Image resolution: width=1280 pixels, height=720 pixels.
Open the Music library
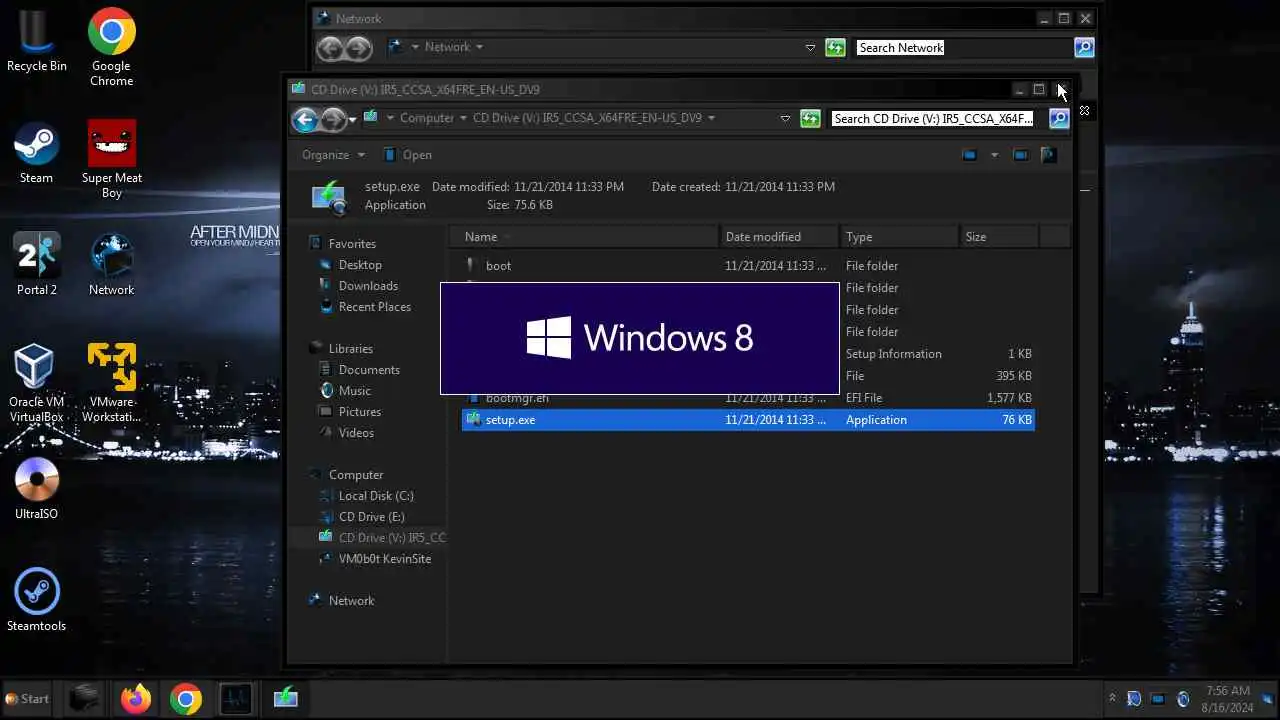click(x=345, y=391)
